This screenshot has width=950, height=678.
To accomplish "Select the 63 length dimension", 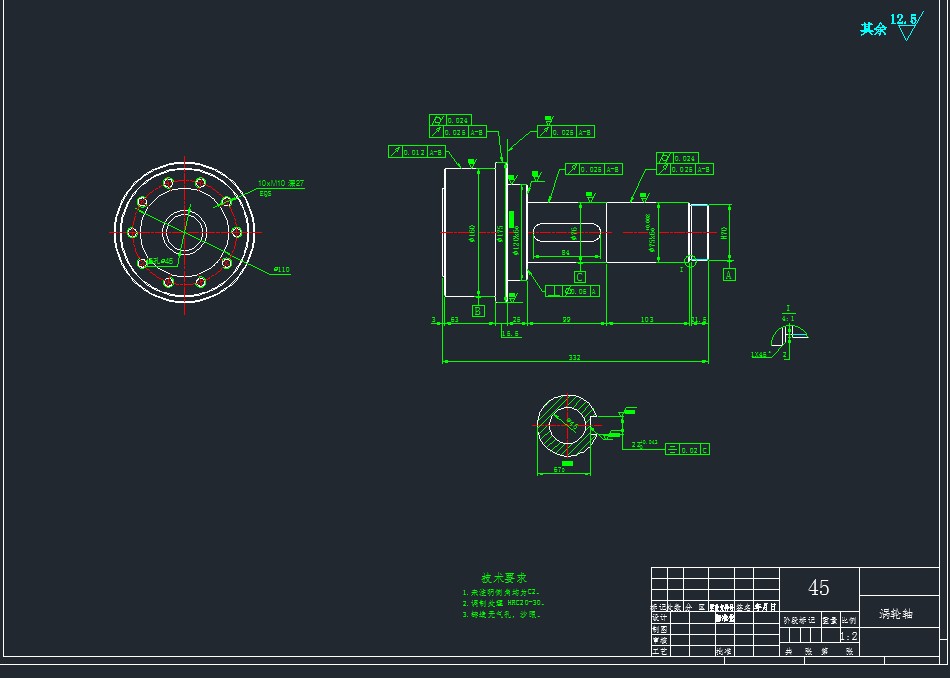I will click(454, 319).
